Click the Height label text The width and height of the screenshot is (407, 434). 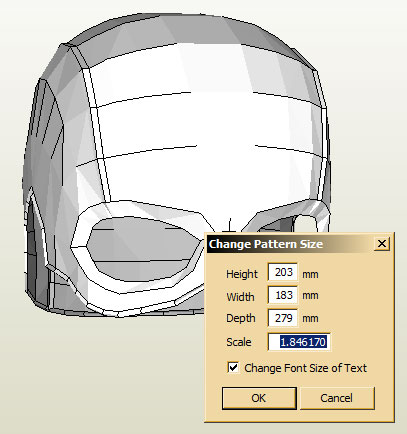[x=242, y=274]
